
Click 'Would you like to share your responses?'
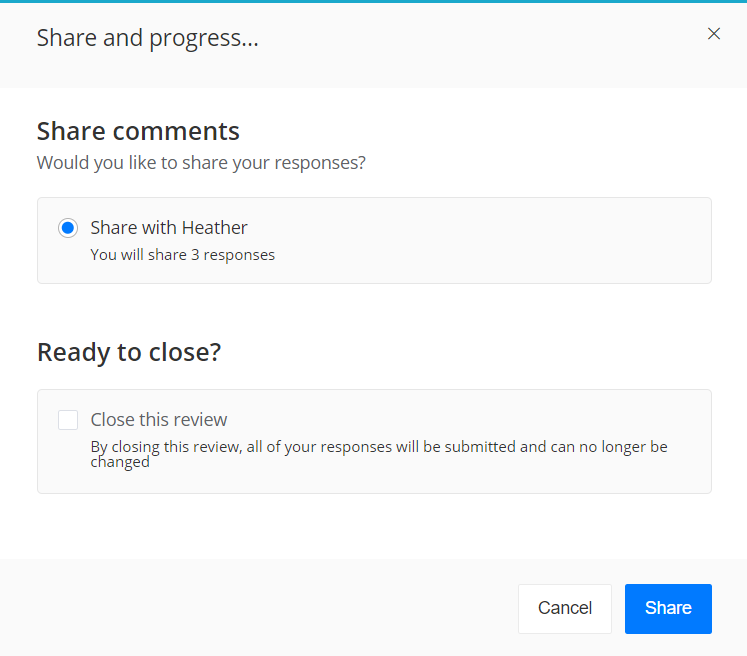pos(201,163)
